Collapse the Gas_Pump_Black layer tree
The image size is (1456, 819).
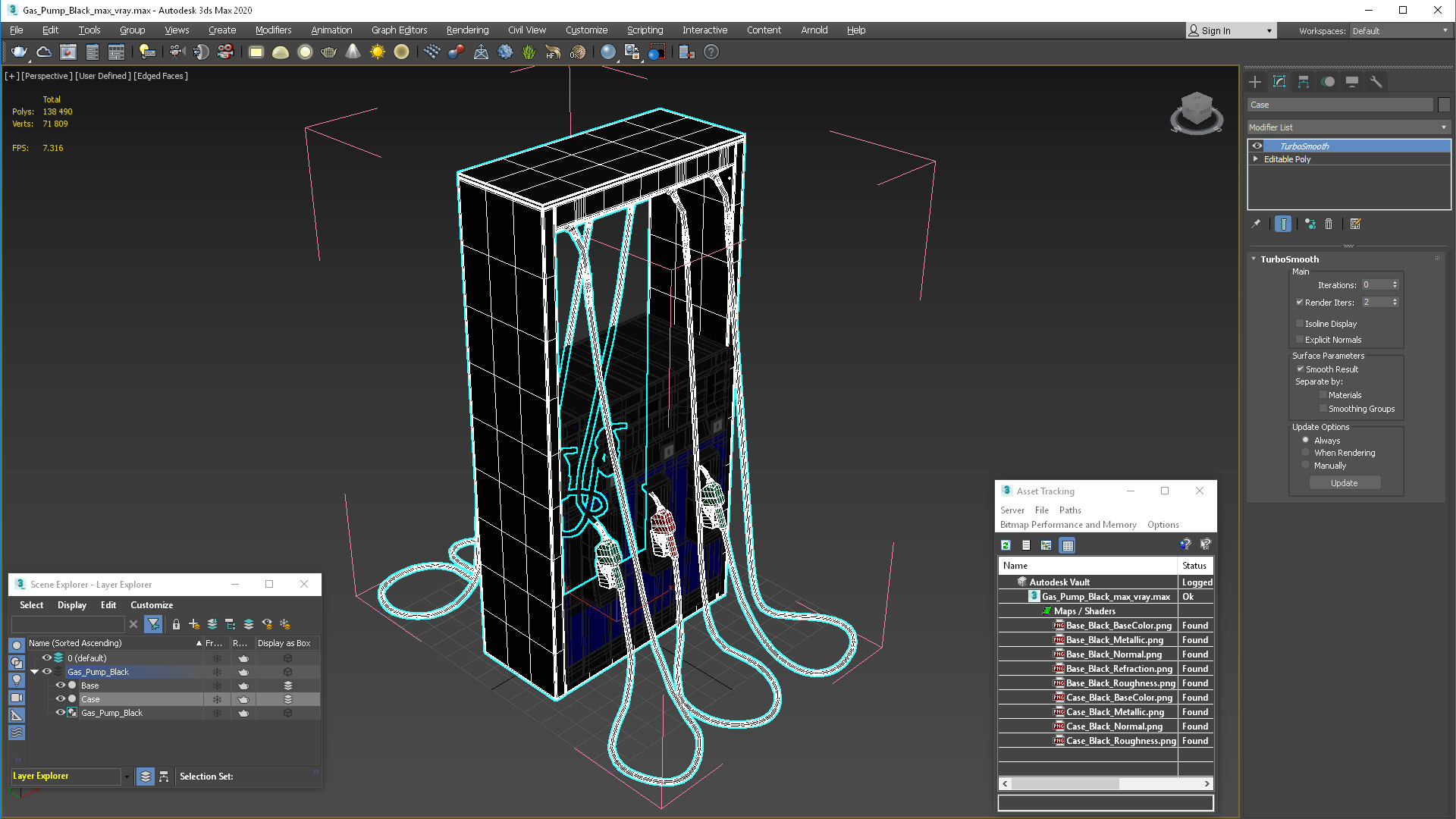(35, 672)
